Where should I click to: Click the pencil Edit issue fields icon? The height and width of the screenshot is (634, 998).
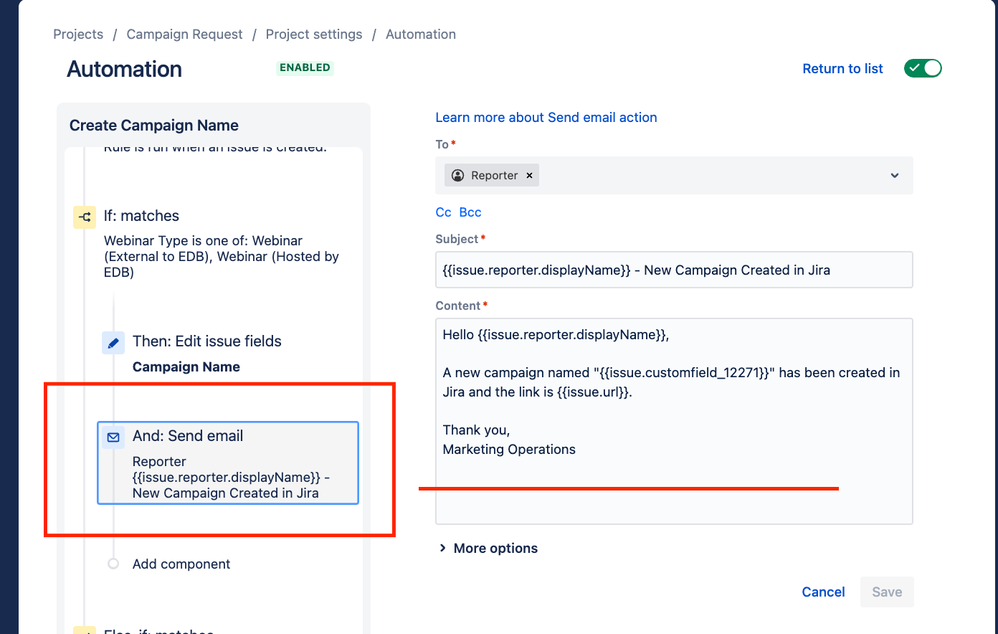[x=113, y=342]
